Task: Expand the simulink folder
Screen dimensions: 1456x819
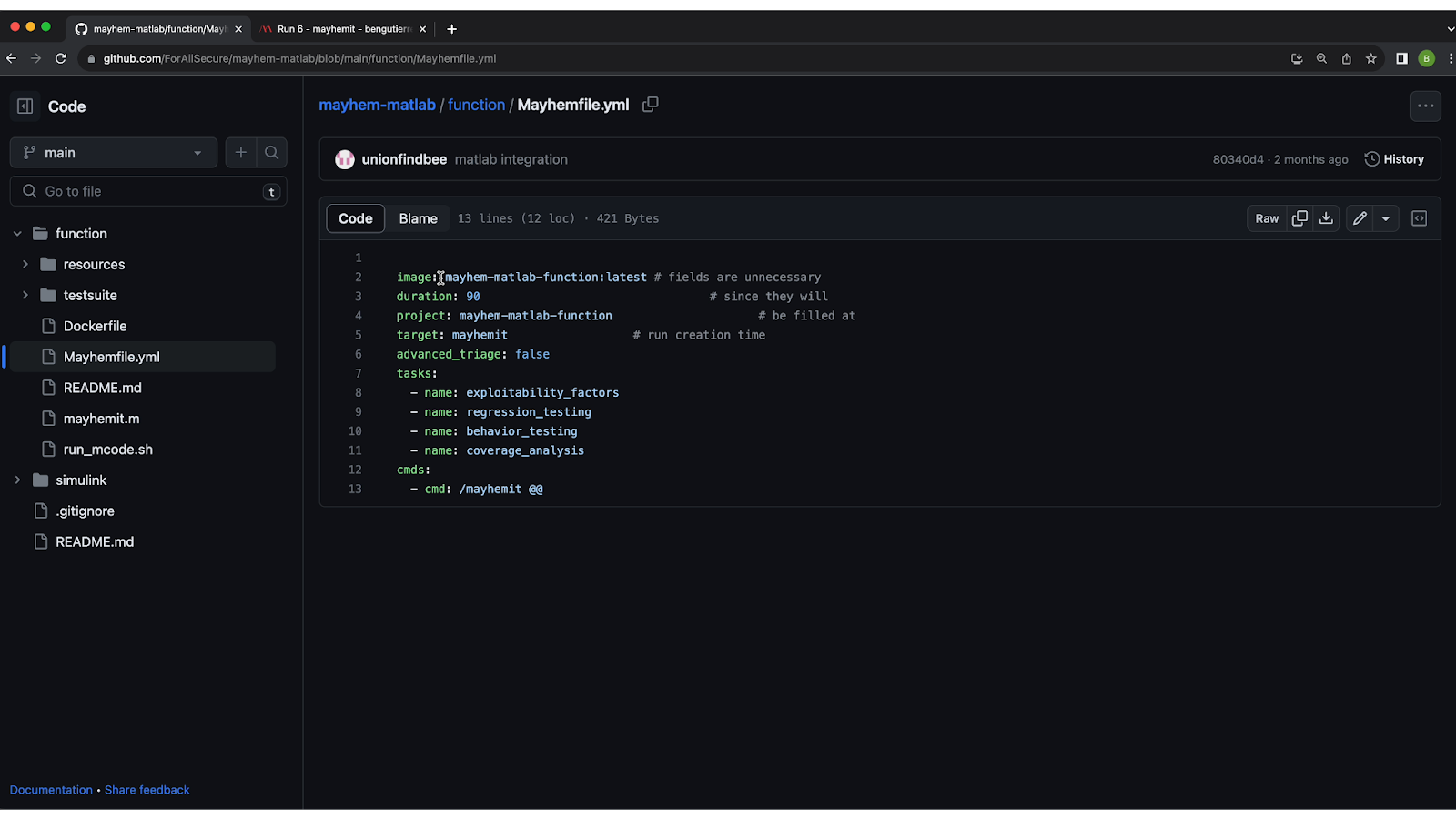Action: click(17, 480)
